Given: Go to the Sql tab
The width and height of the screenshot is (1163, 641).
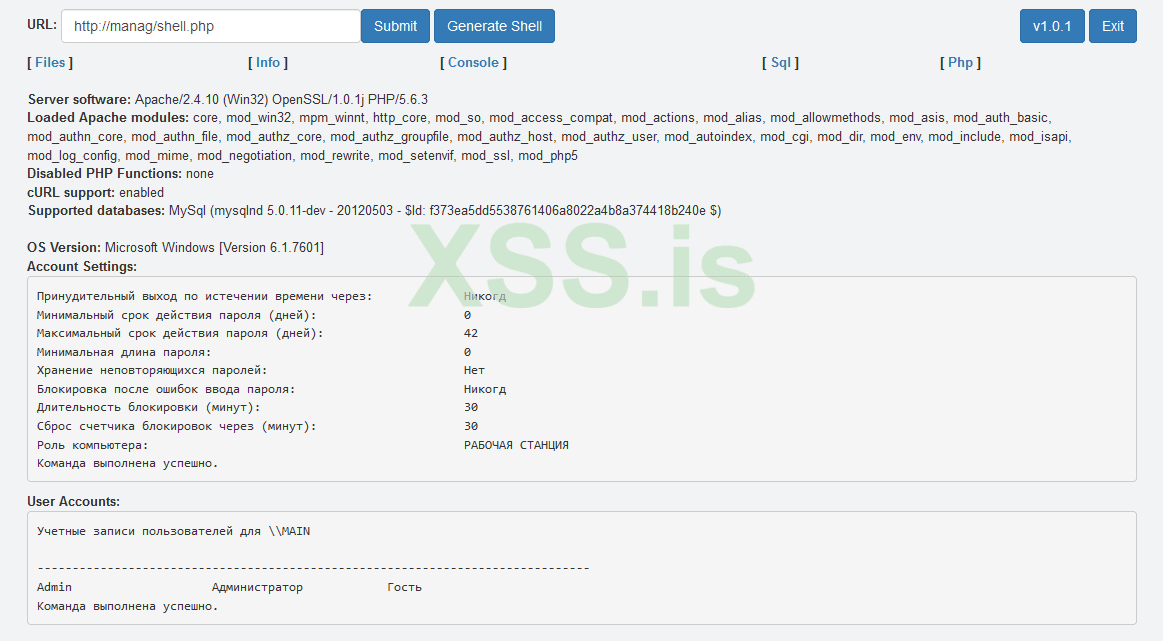Looking at the screenshot, I should tap(780, 62).
